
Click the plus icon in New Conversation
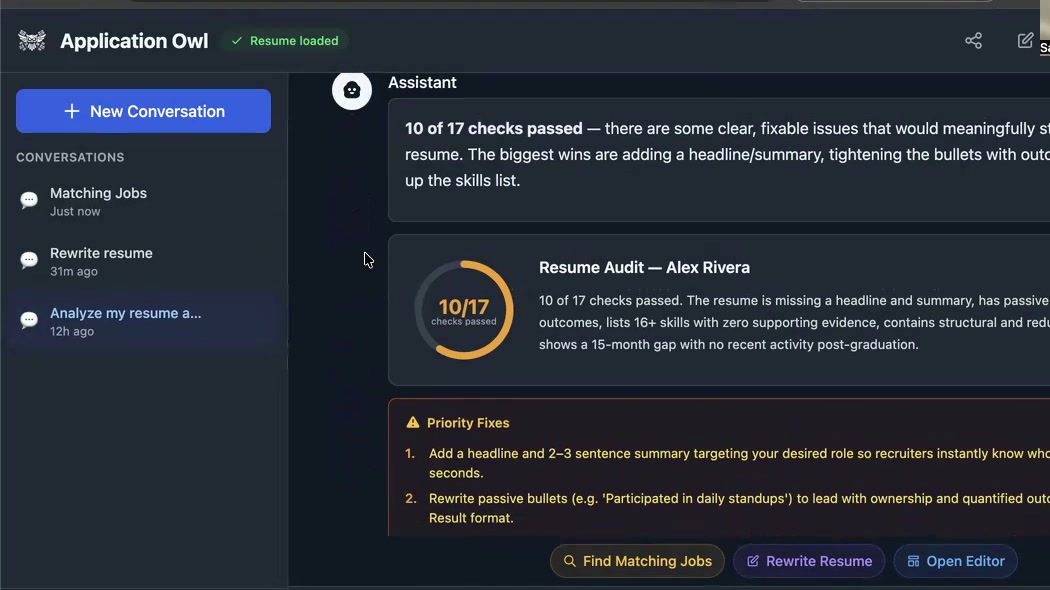(x=71, y=111)
